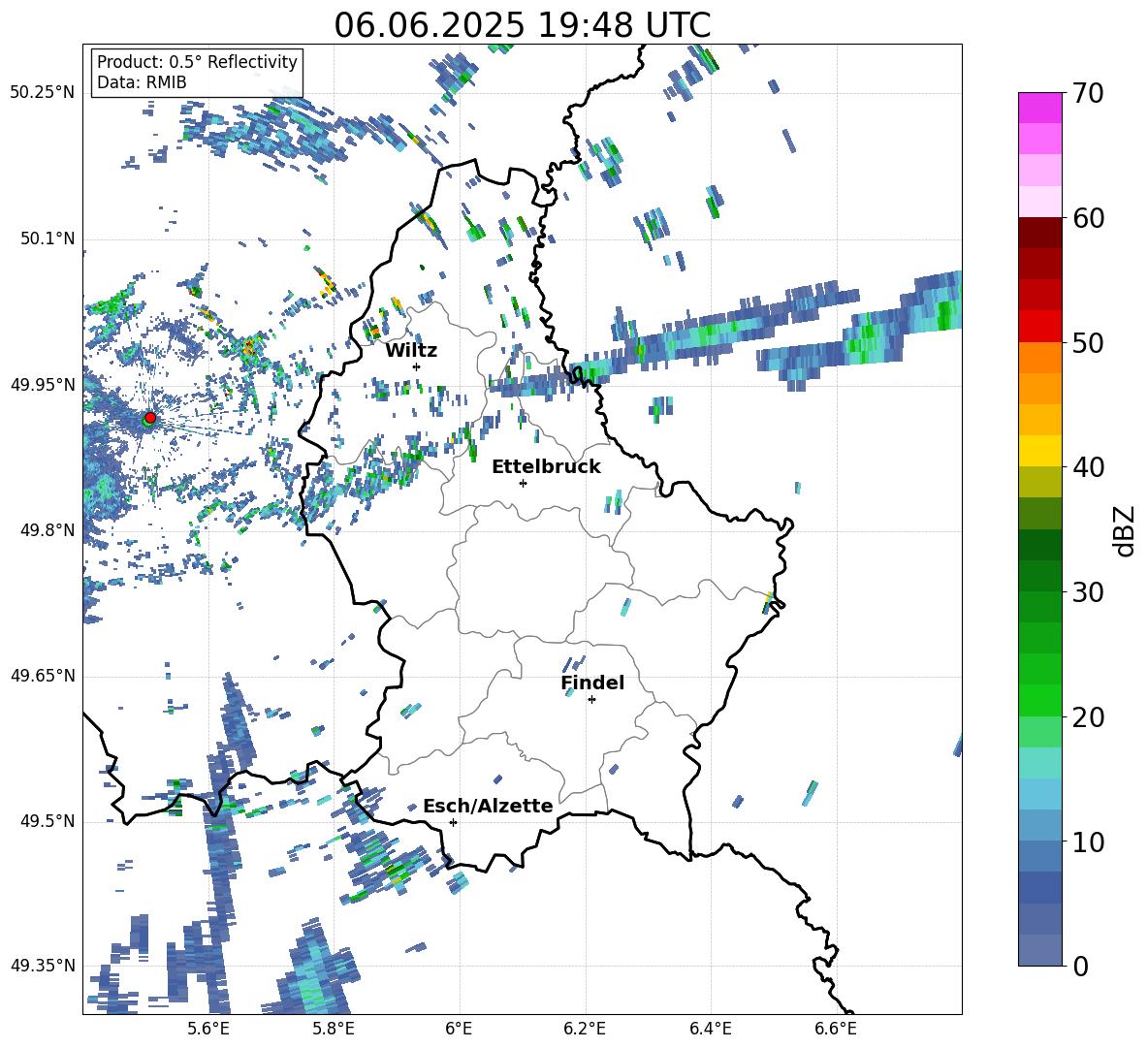Click the 6.4°E longitude label
Viewport: 1148px width, 1048px height.
coord(710,1029)
